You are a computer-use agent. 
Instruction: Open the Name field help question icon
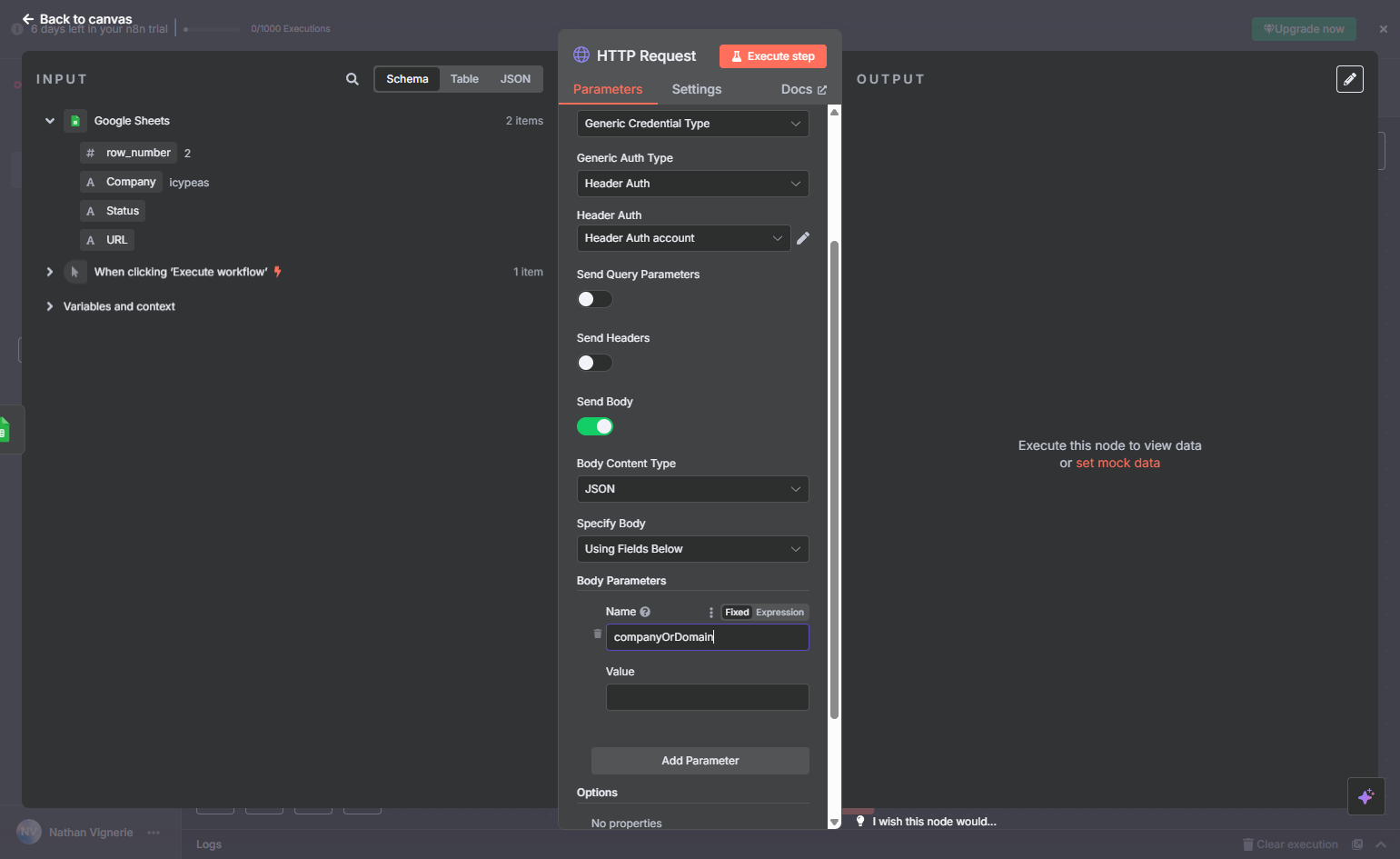[645, 612]
